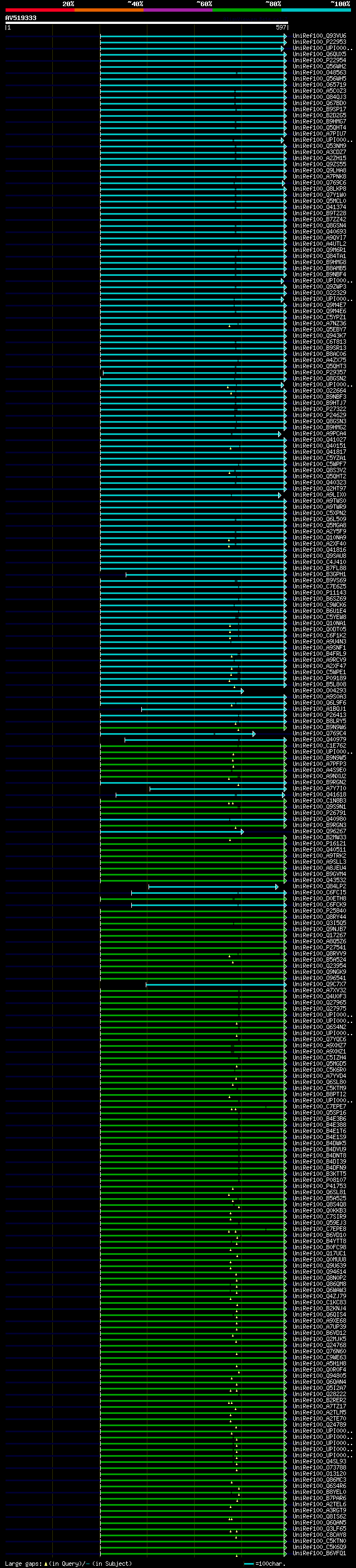
Task: Click the UniRef100_Q43532 label
Action: 319,880
